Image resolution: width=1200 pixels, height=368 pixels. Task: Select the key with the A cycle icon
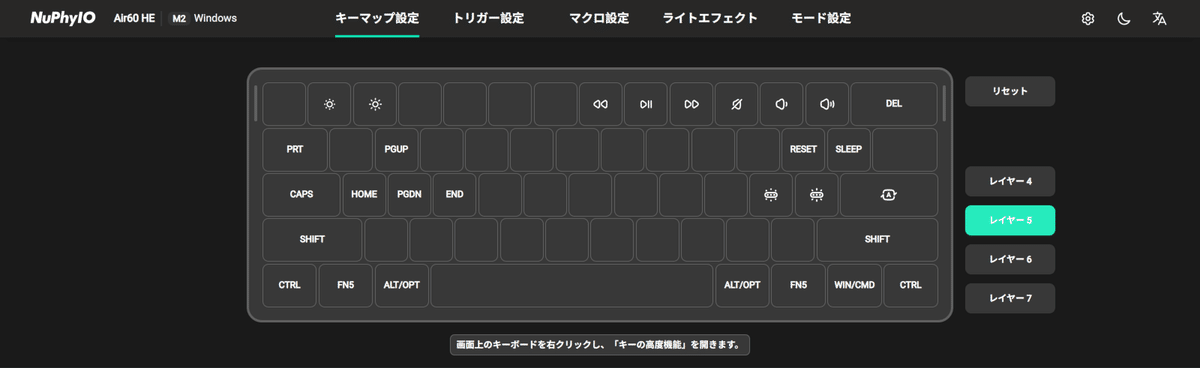tap(889, 195)
